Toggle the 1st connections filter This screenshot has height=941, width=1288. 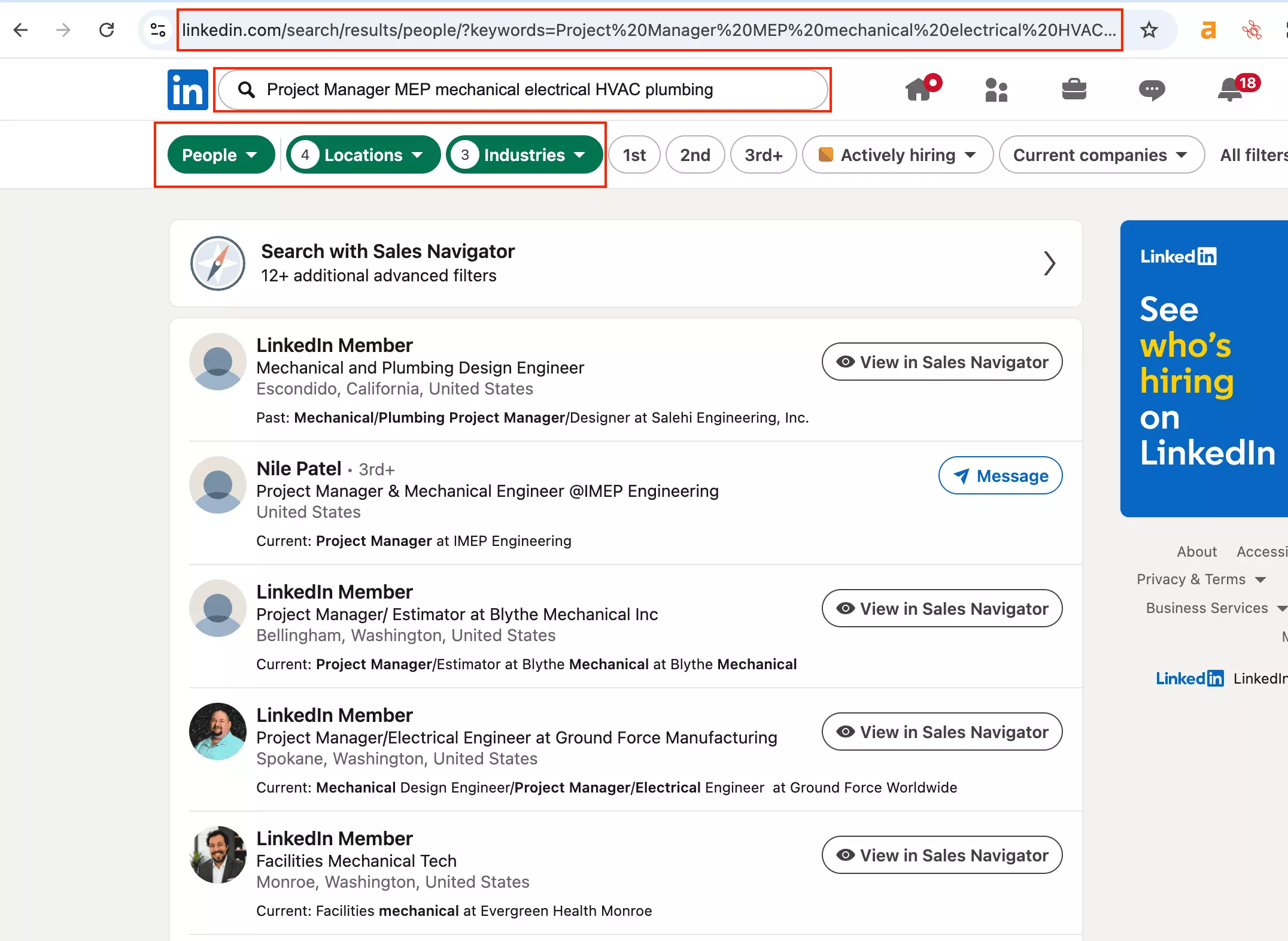coord(634,155)
